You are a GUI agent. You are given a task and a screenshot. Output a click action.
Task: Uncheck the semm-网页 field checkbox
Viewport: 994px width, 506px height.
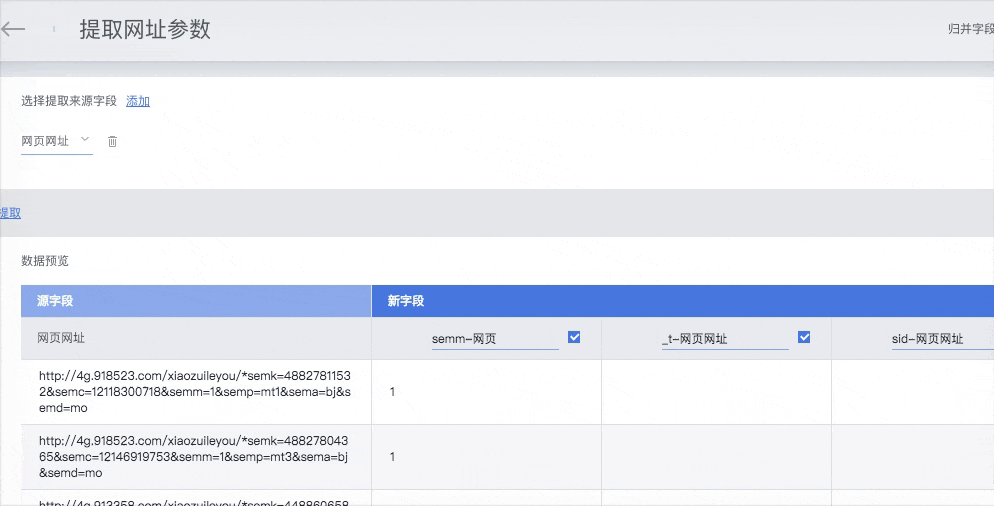coord(574,337)
